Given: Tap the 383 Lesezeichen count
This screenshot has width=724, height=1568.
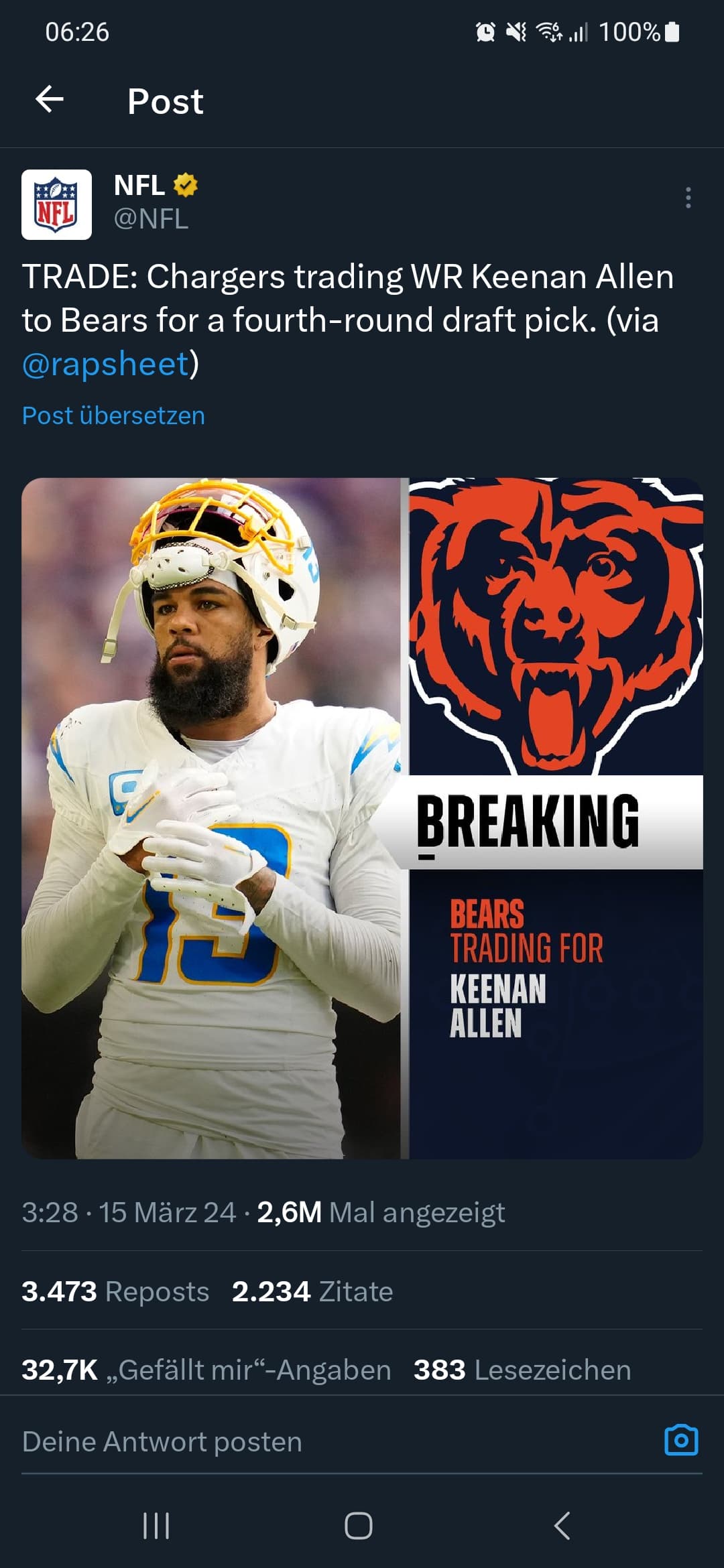Looking at the screenshot, I should (522, 1370).
